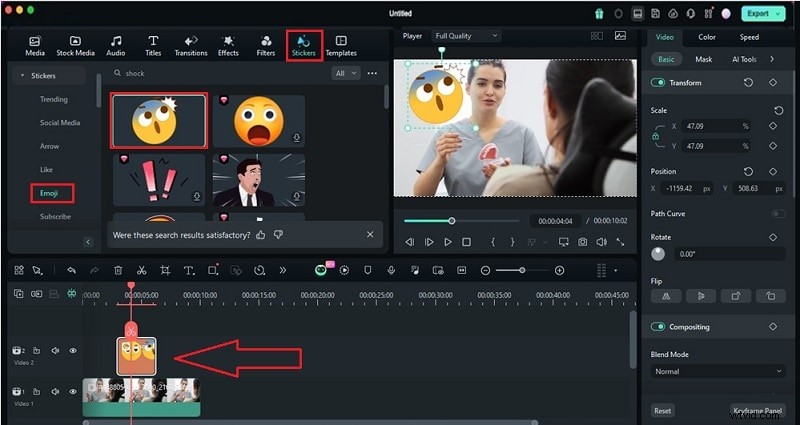The image size is (800, 425).
Task: Select the AI Tools sub-tab
Action: 744,59
